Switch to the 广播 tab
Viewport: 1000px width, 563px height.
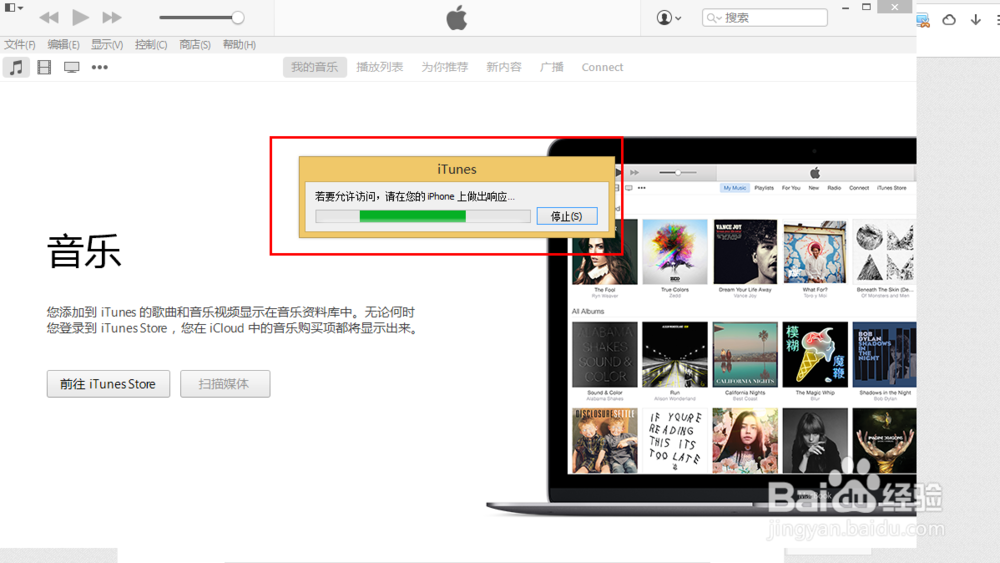[x=552, y=67]
